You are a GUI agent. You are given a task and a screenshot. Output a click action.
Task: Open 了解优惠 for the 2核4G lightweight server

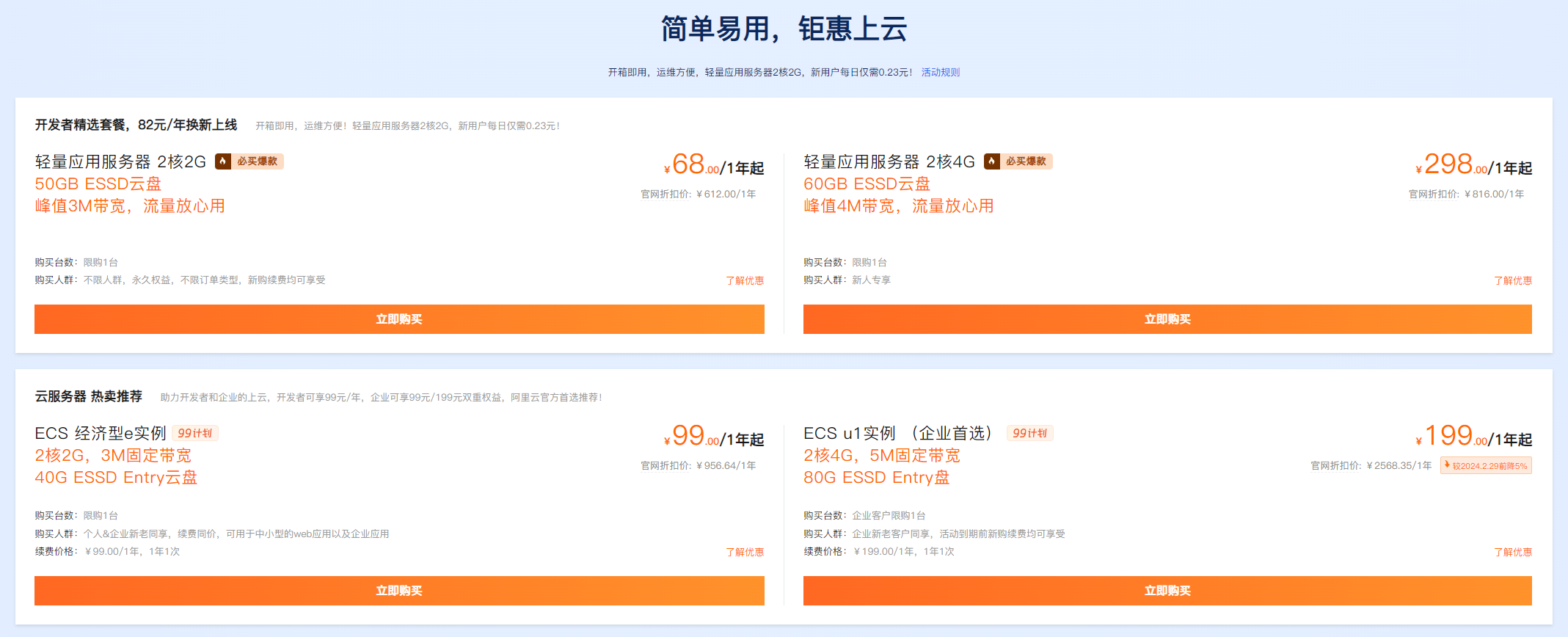pyautogui.click(x=1513, y=280)
